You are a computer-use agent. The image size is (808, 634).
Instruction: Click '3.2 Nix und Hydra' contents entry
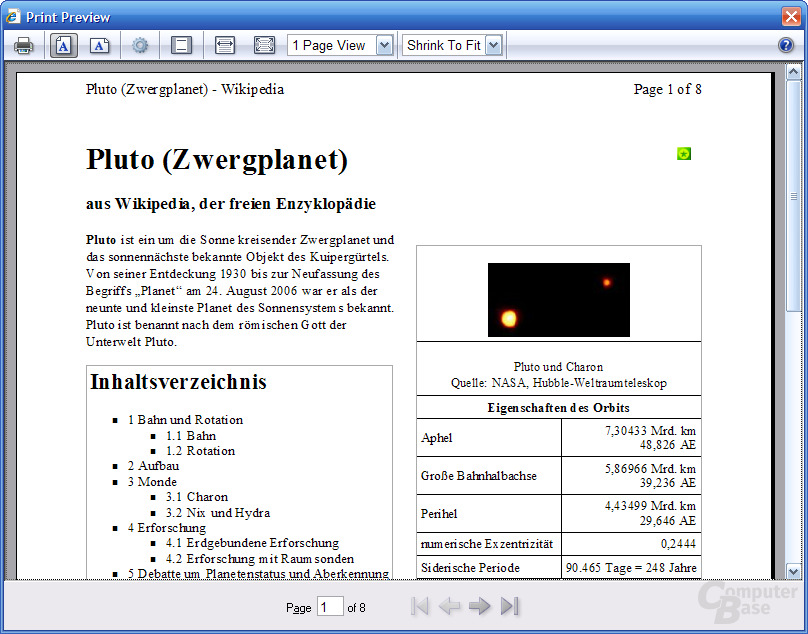pyautogui.click(x=218, y=512)
